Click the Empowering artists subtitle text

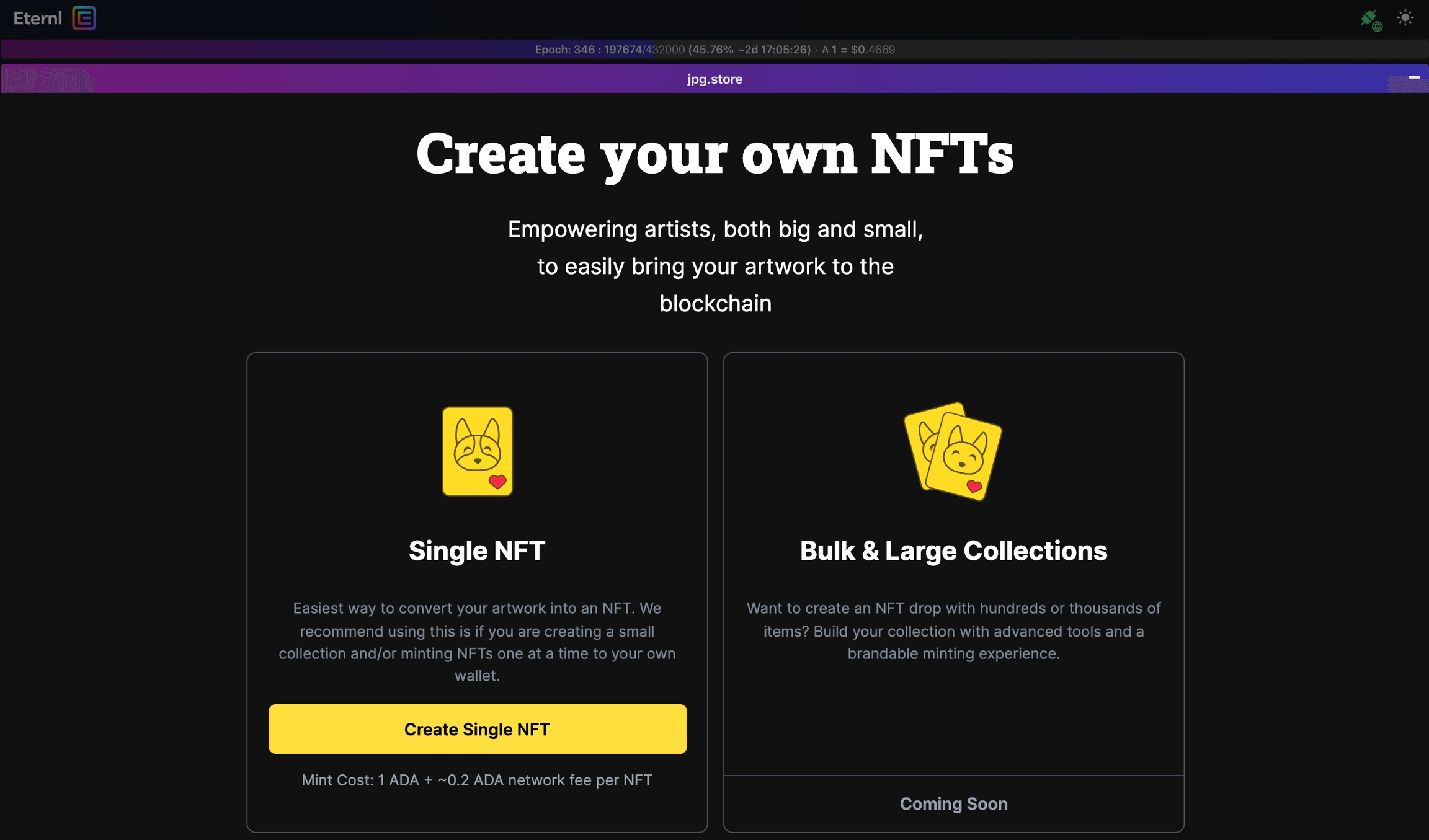(715, 267)
